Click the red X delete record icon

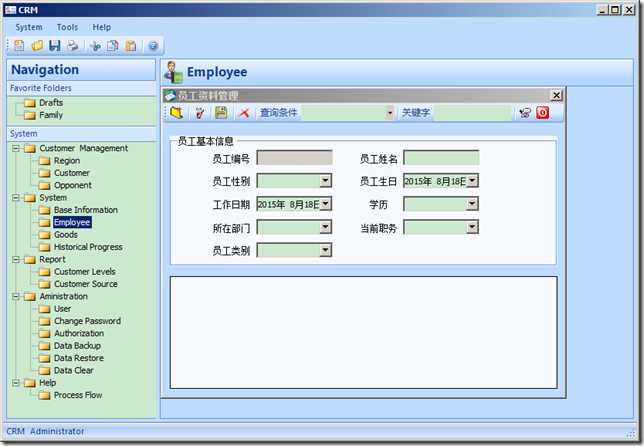point(244,113)
